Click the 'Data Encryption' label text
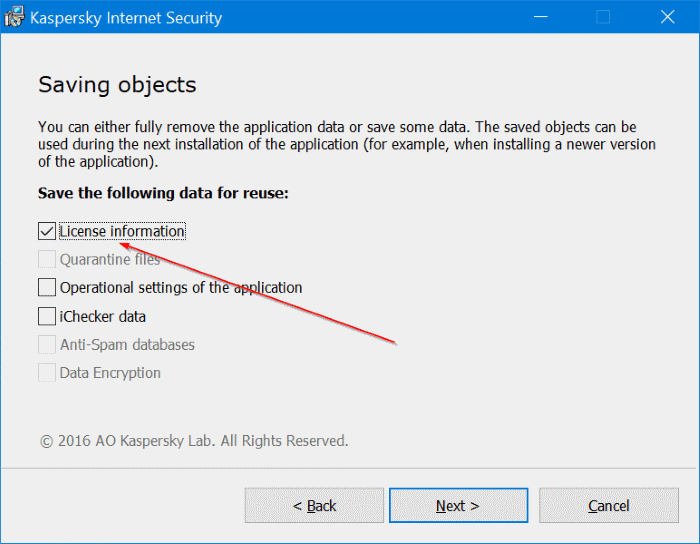This screenshot has width=700, height=544. [110, 373]
